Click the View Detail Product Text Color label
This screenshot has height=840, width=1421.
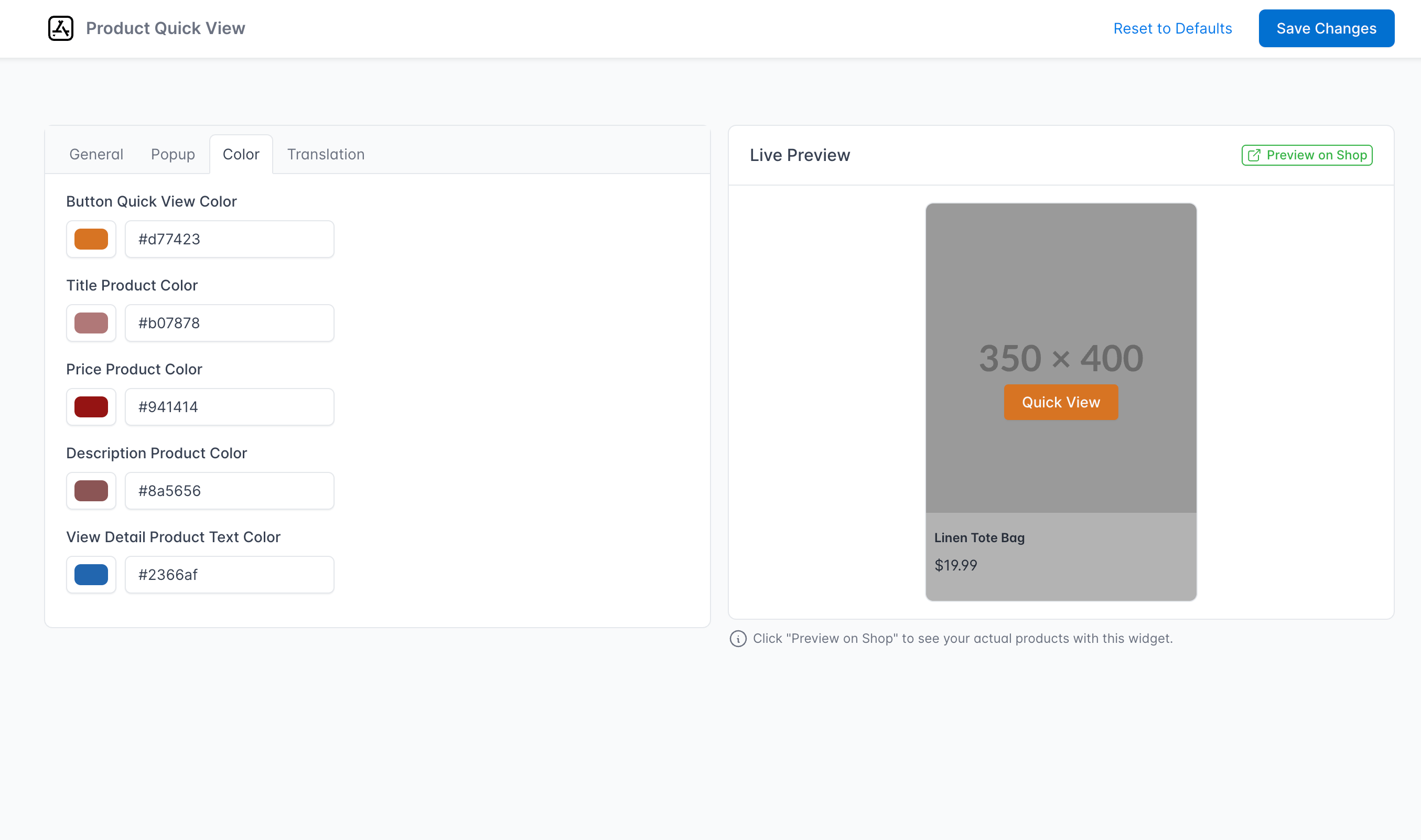173,536
